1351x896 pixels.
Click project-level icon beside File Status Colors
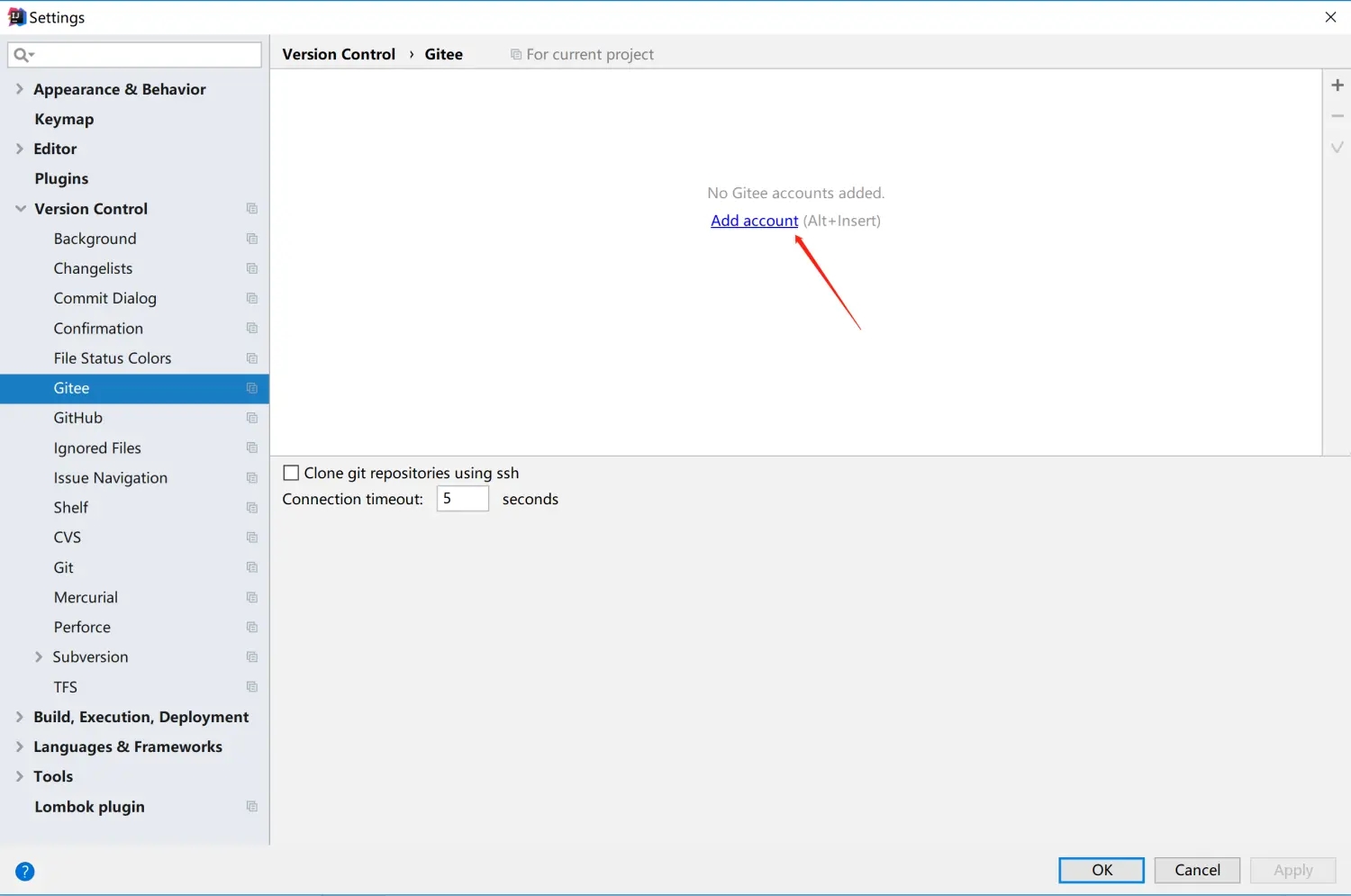coord(252,358)
